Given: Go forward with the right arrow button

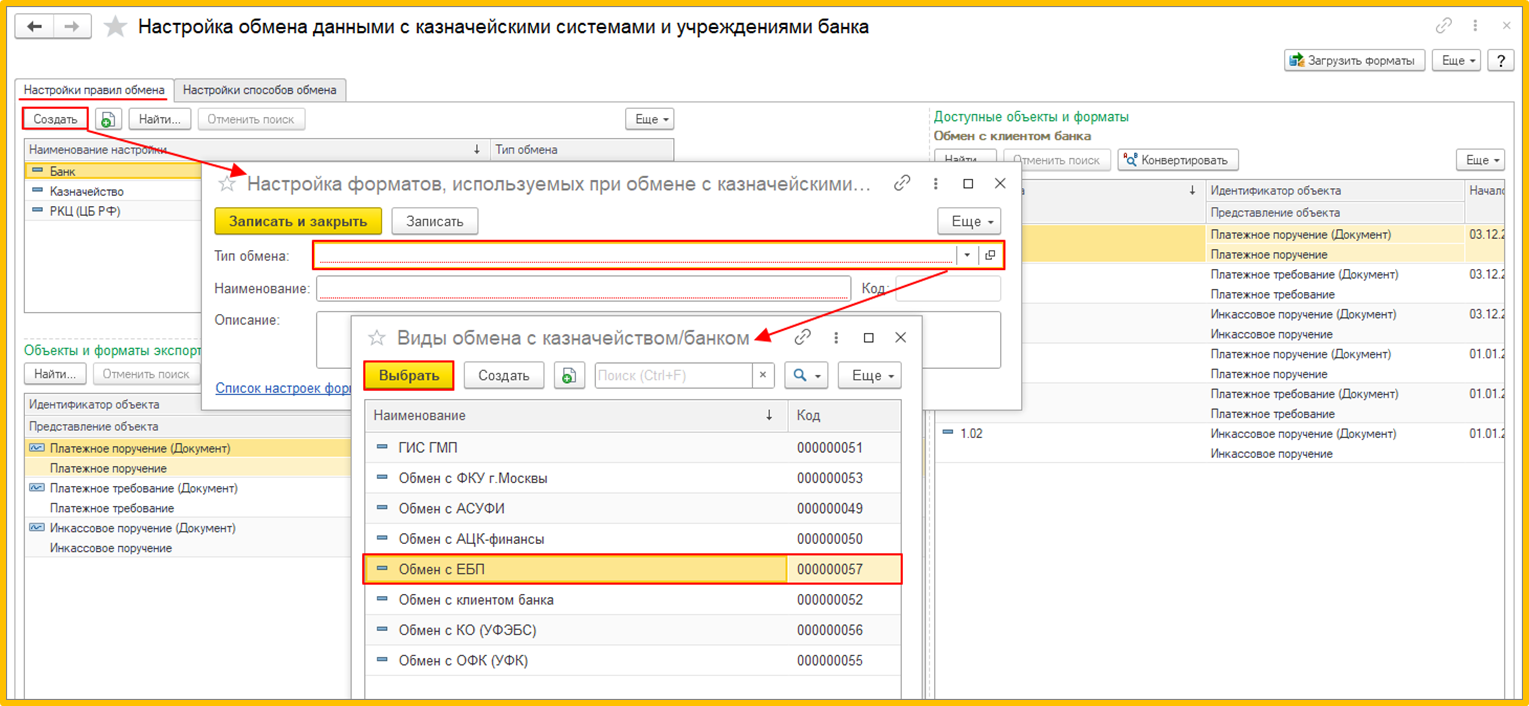Looking at the screenshot, I should pos(72,27).
